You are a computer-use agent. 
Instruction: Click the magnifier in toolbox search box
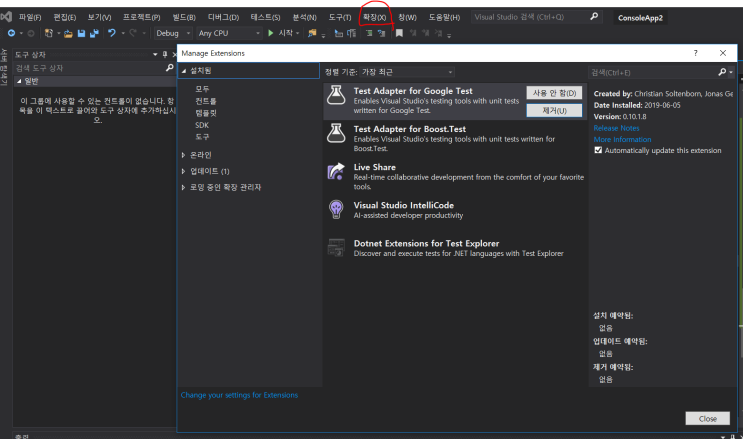[x=170, y=68]
